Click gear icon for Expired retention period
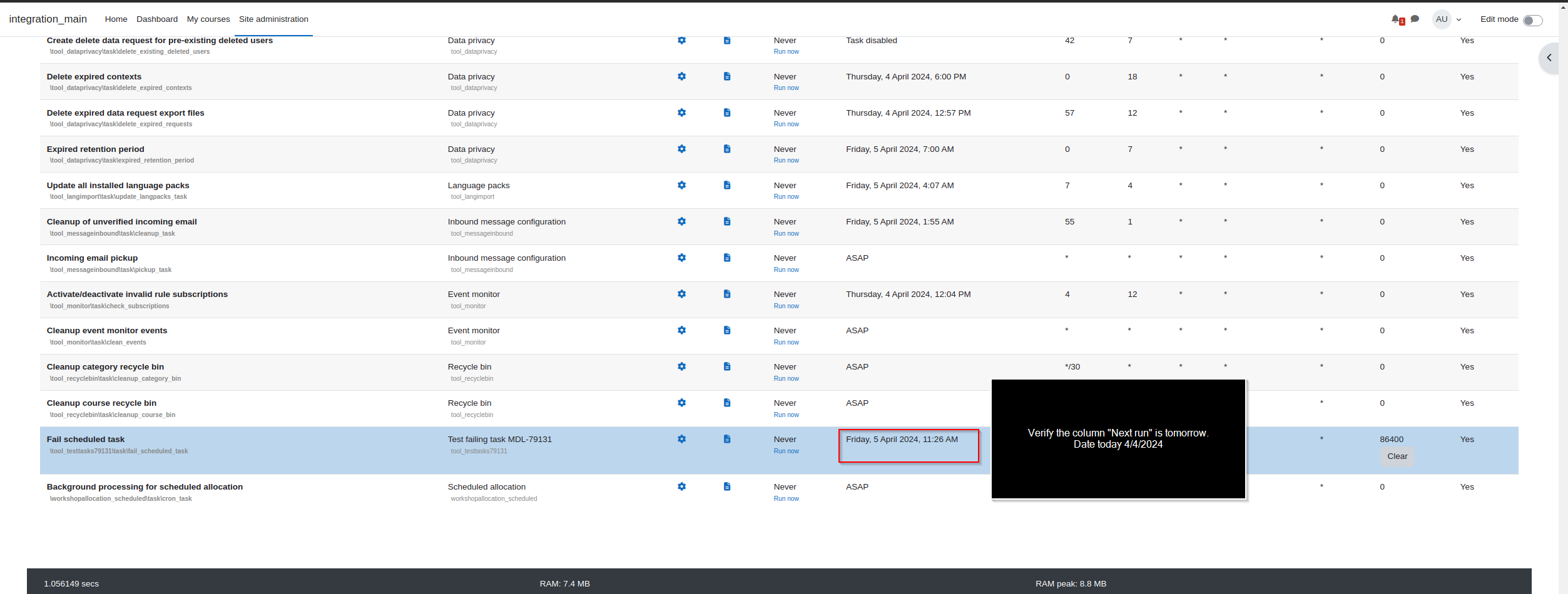 pos(681,149)
